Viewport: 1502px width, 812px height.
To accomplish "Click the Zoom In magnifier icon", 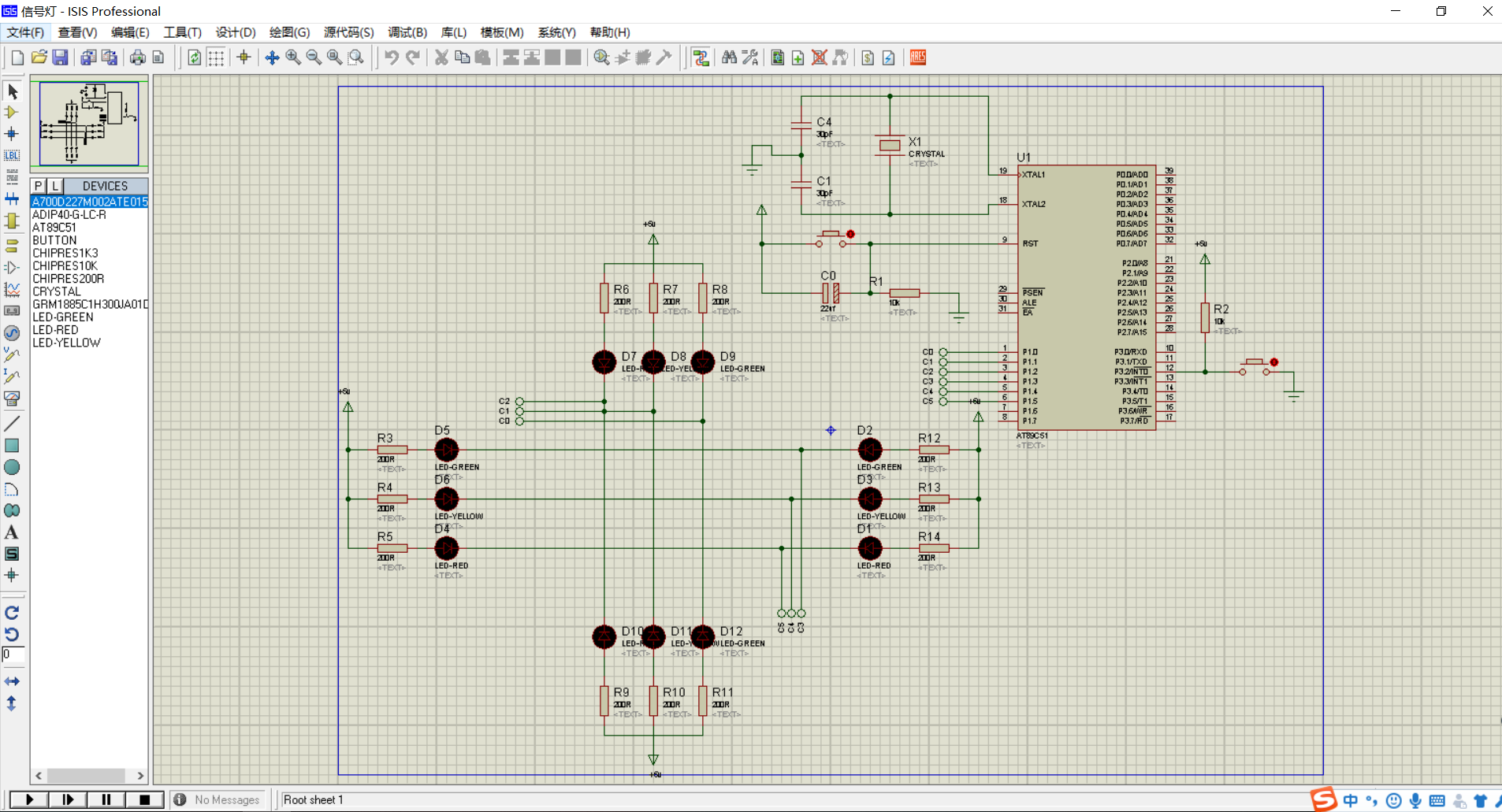I will 293,57.
